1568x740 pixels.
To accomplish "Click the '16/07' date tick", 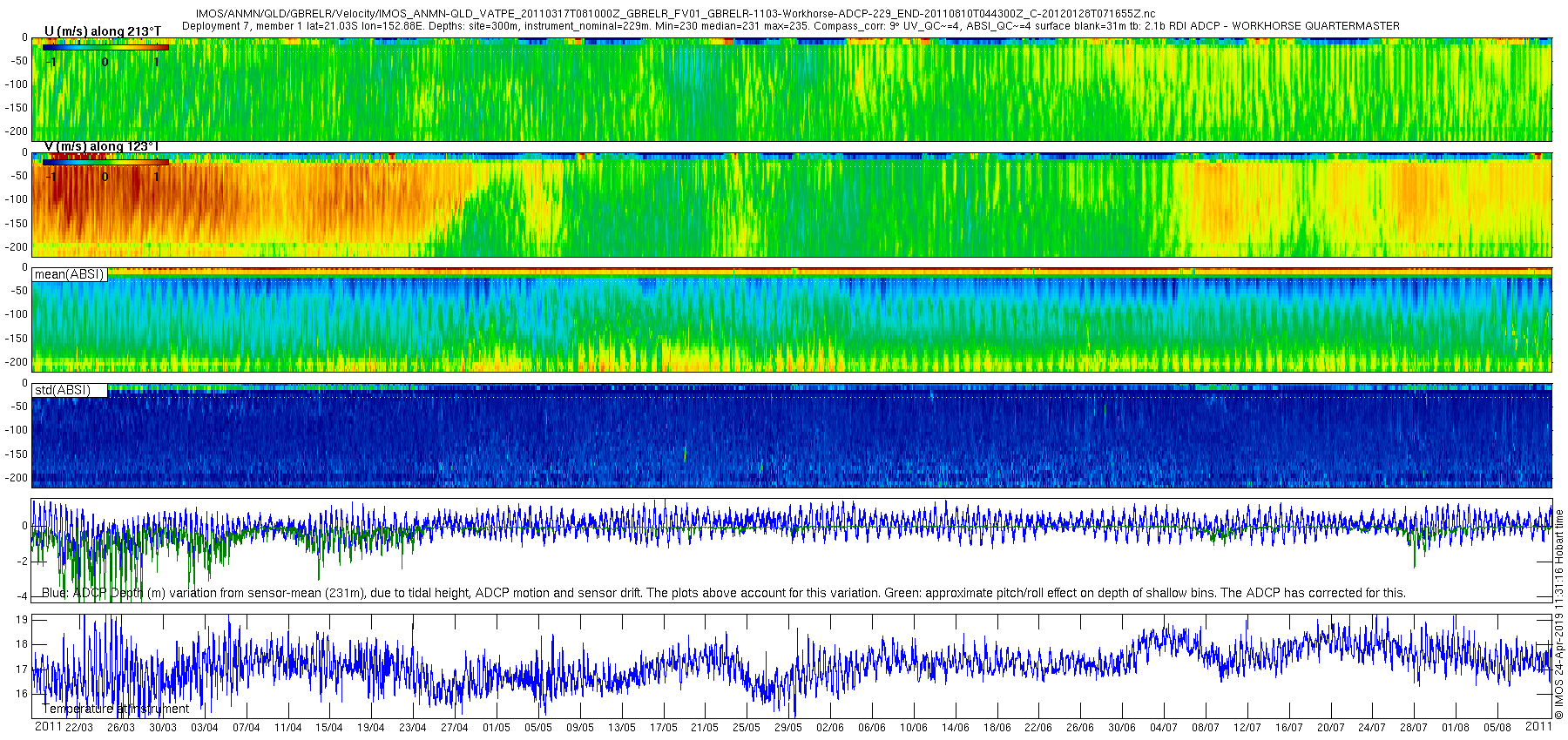I will pyautogui.click(x=1289, y=728).
